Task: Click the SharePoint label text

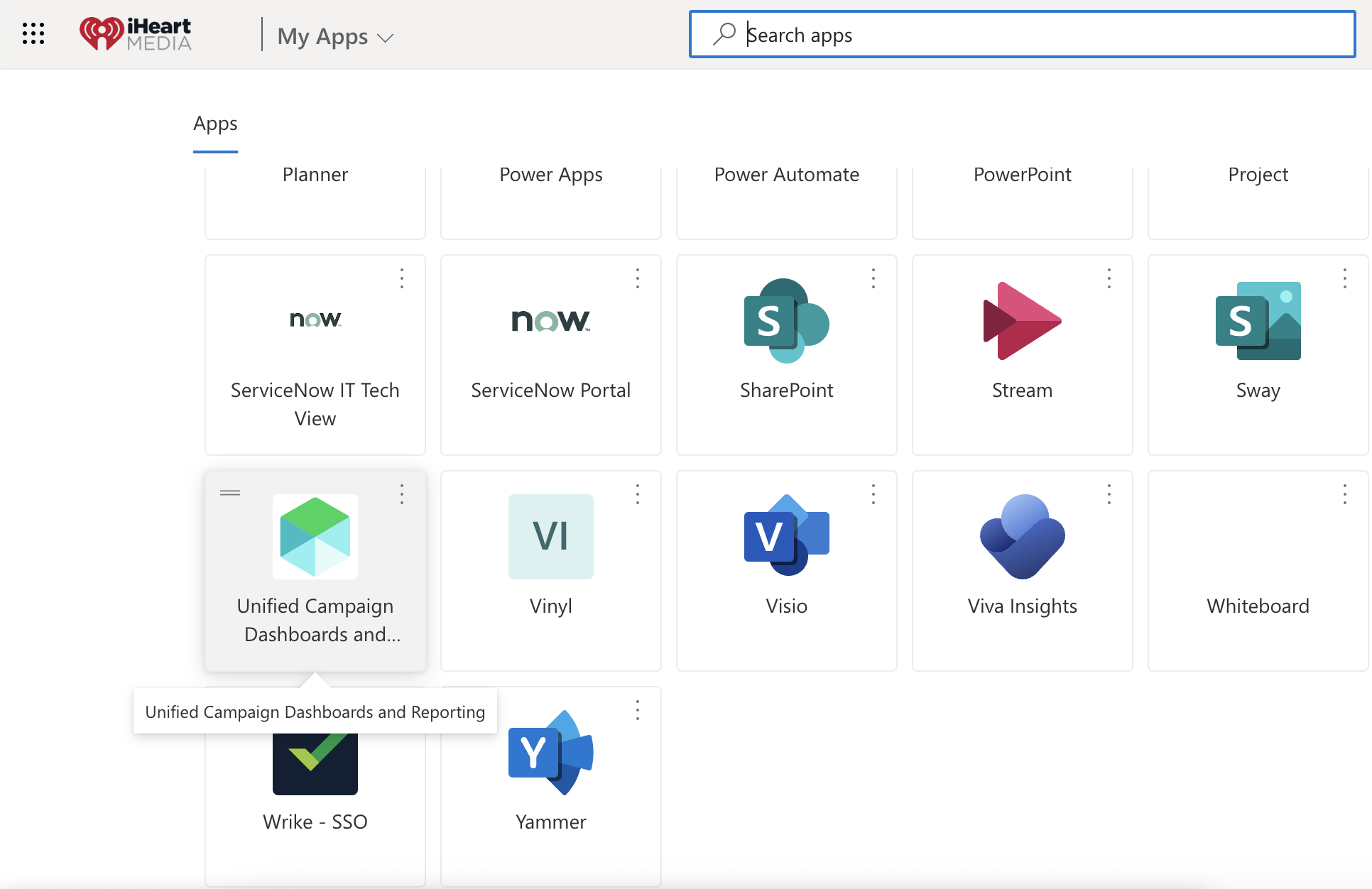Action: click(x=787, y=391)
